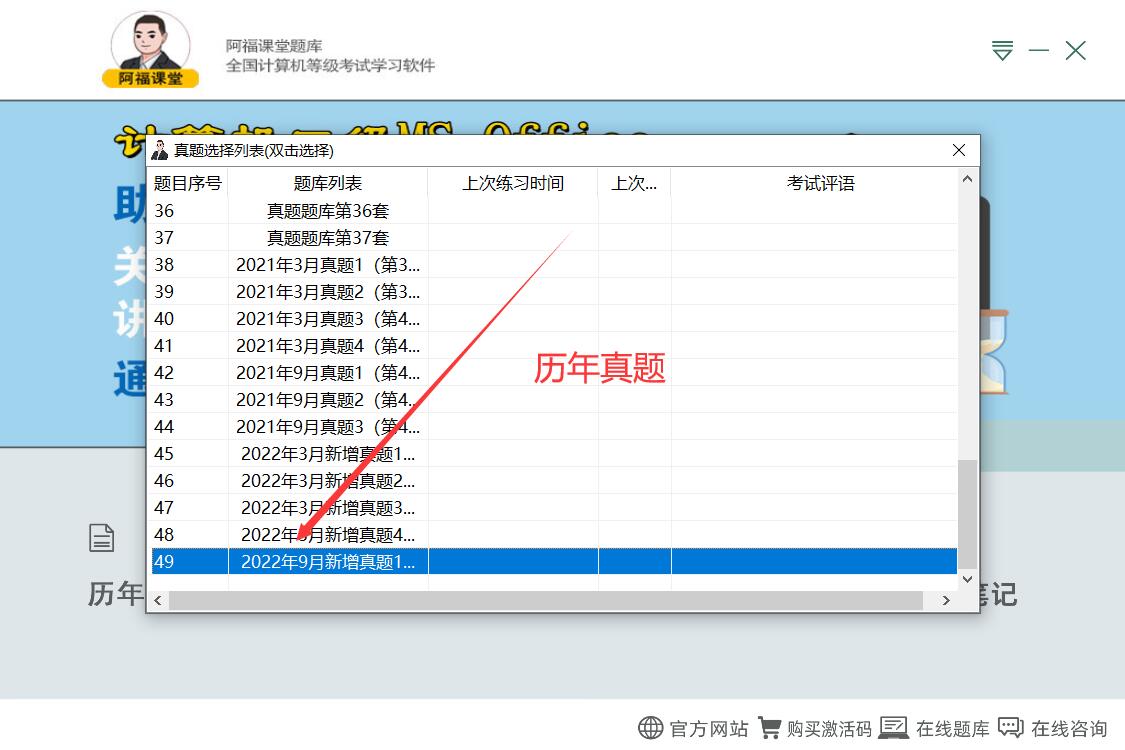Select the highlighted 2022年9月新增真题1 row
The image size is (1125, 750).
pyautogui.click(x=327, y=561)
